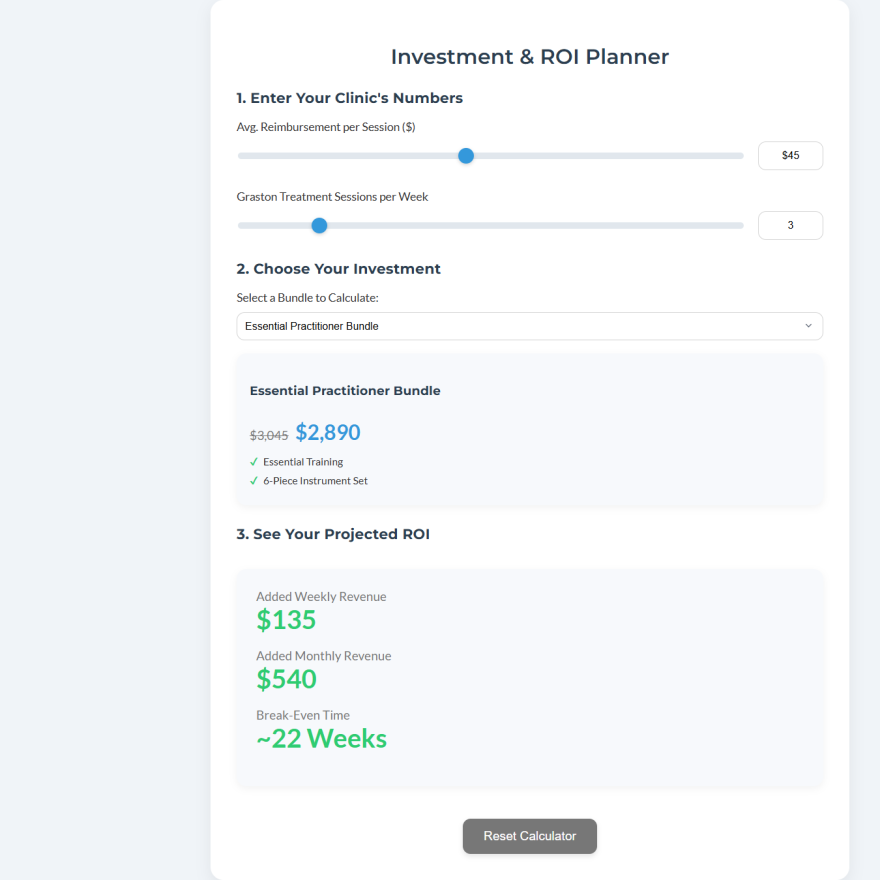Viewport: 880px width, 880px height.
Task: Click the heading Enter Your Clinic's Numbers
Action: pyautogui.click(x=348, y=98)
